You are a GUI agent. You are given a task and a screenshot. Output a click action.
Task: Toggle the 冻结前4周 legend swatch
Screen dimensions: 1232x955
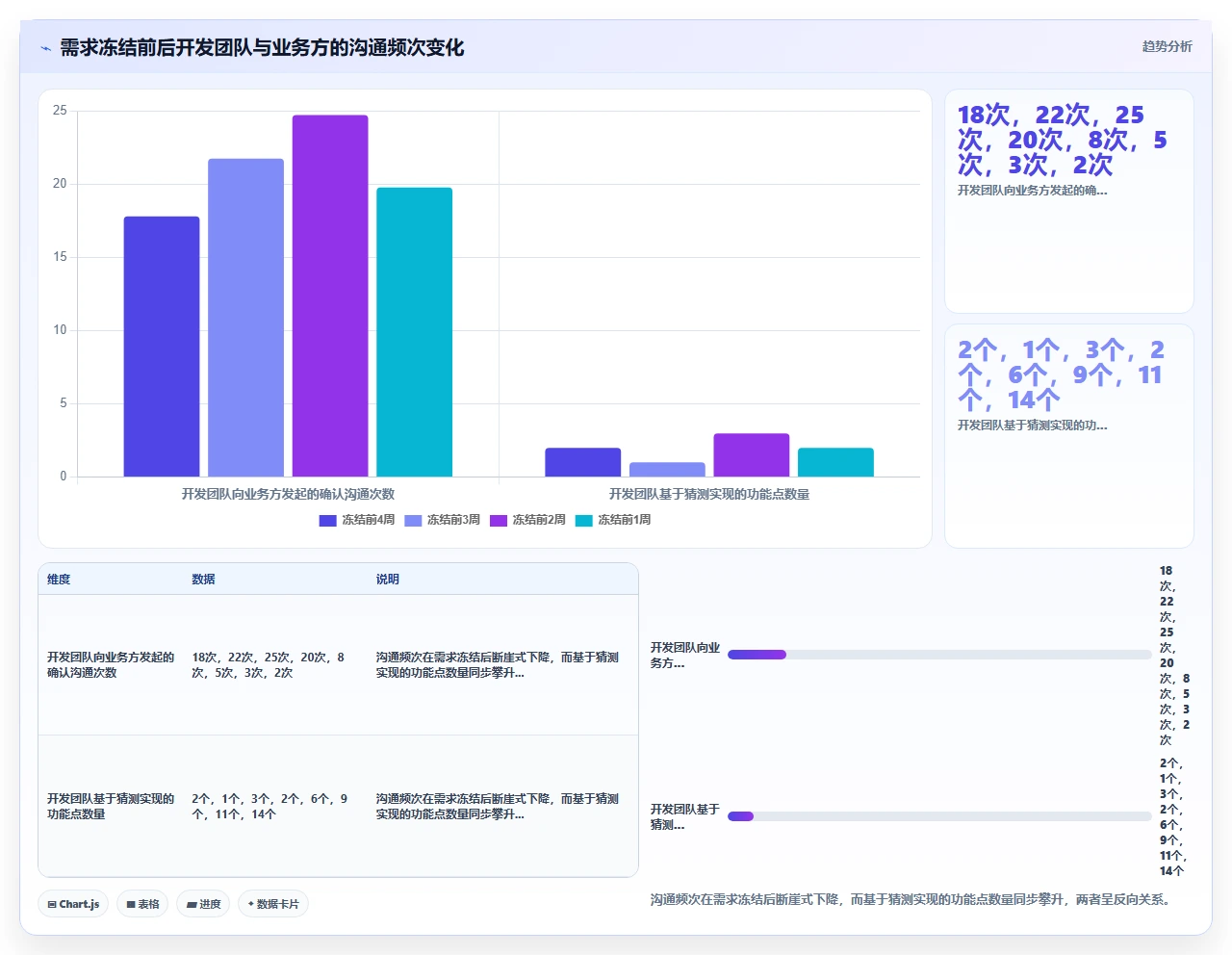pos(327,520)
